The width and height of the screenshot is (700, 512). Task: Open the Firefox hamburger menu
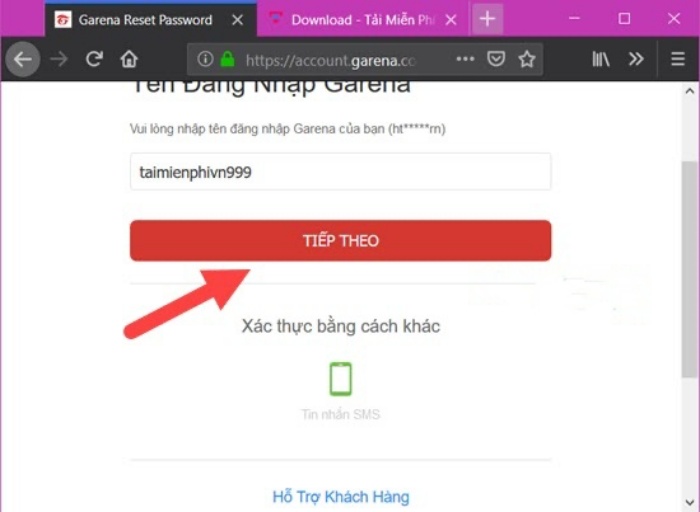click(x=678, y=59)
